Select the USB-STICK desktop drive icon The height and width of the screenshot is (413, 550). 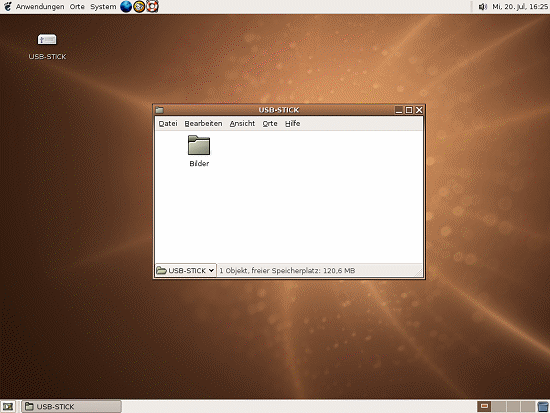47,39
